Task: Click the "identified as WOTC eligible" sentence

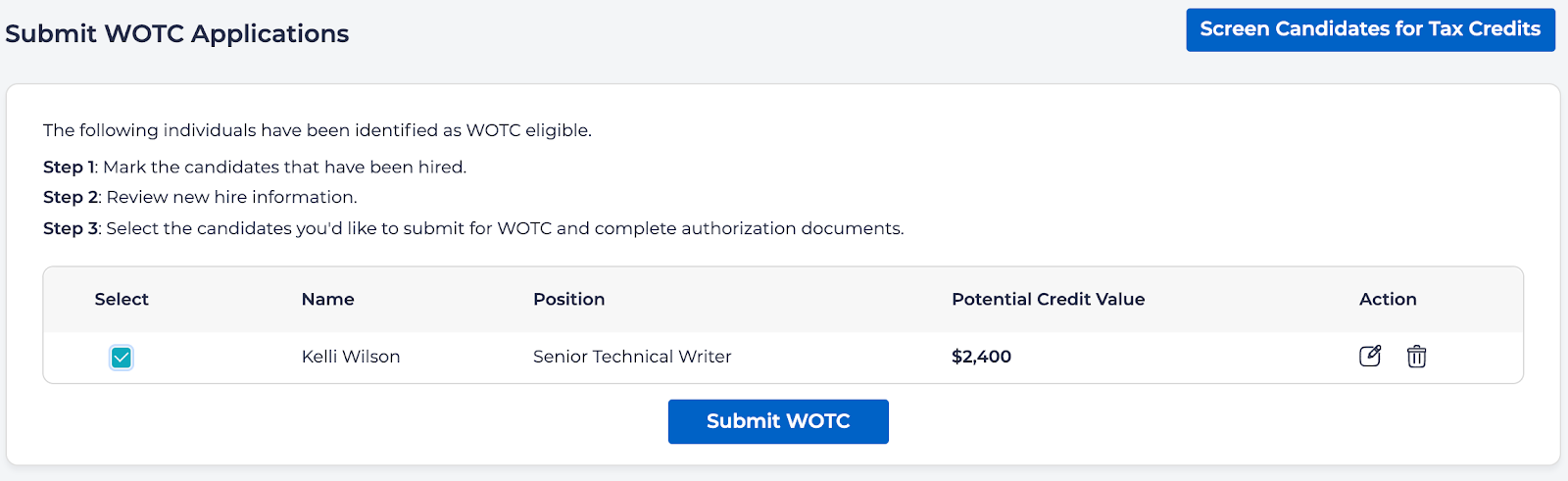Action: click(318, 130)
